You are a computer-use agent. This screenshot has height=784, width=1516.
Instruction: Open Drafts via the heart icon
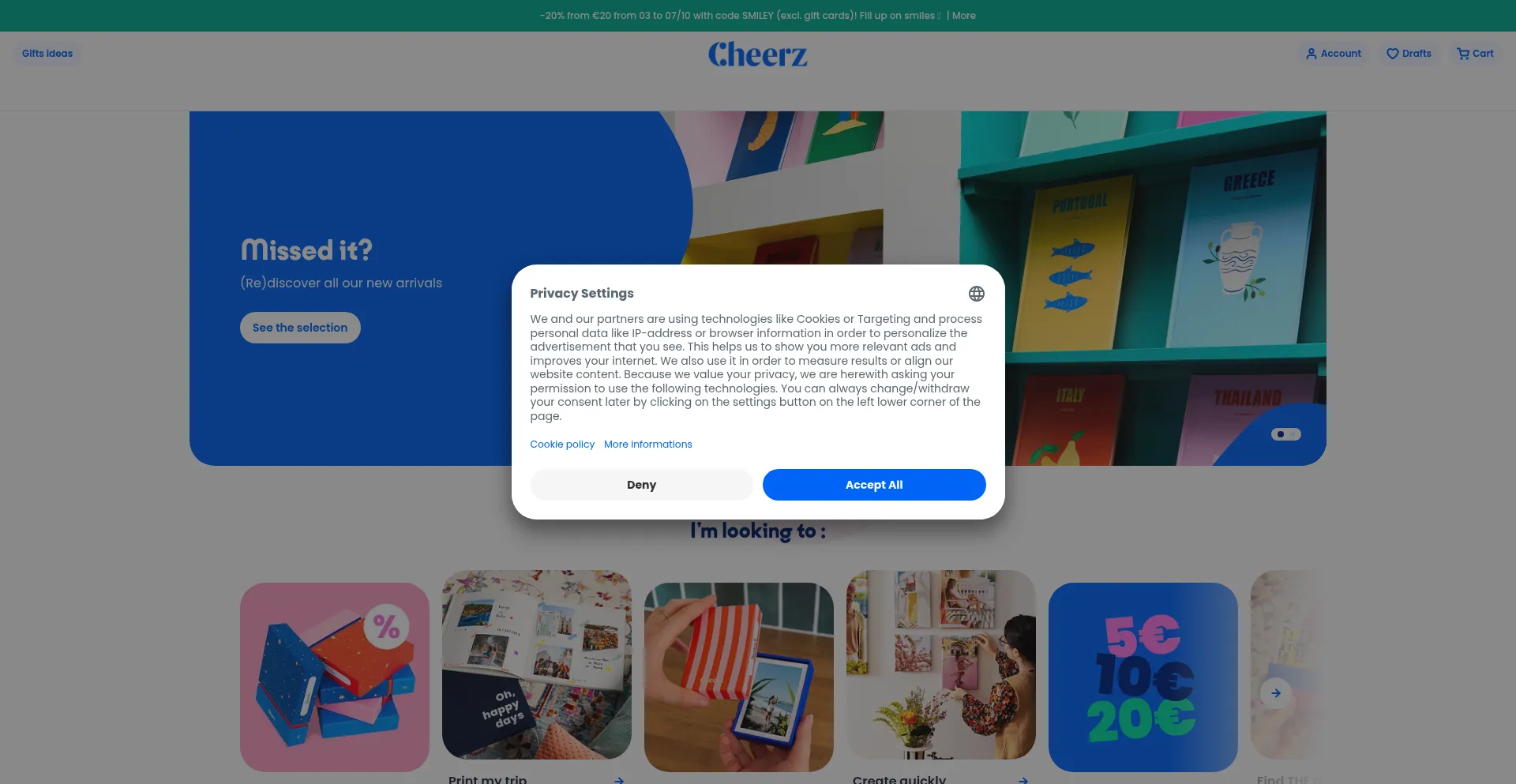pos(1392,54)
